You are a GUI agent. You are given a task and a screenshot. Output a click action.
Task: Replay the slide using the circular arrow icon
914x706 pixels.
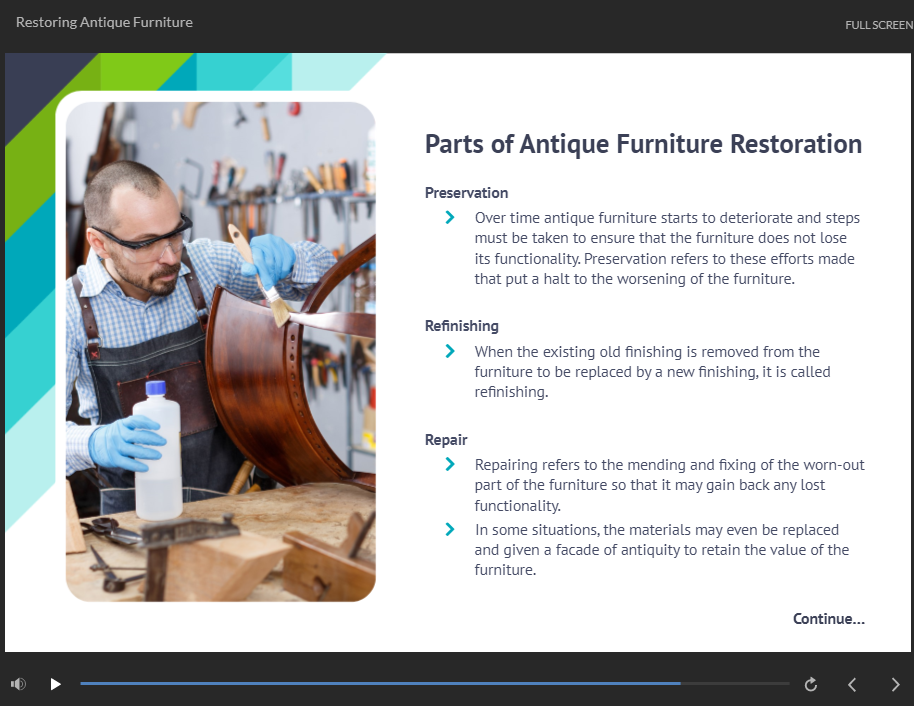(811, 684)
